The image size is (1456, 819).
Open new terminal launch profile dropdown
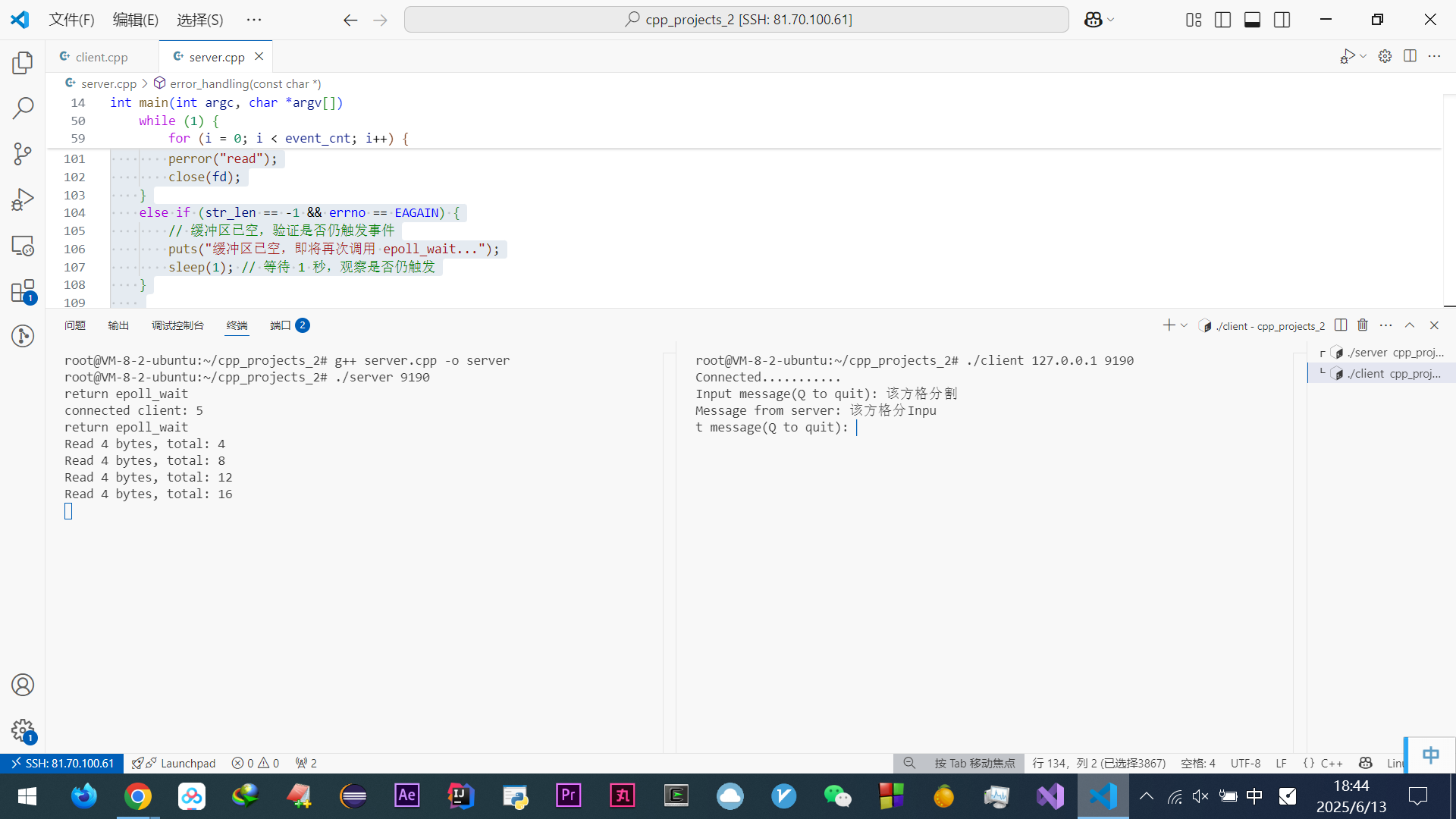pyautogui.click(x=1185, y=325)
